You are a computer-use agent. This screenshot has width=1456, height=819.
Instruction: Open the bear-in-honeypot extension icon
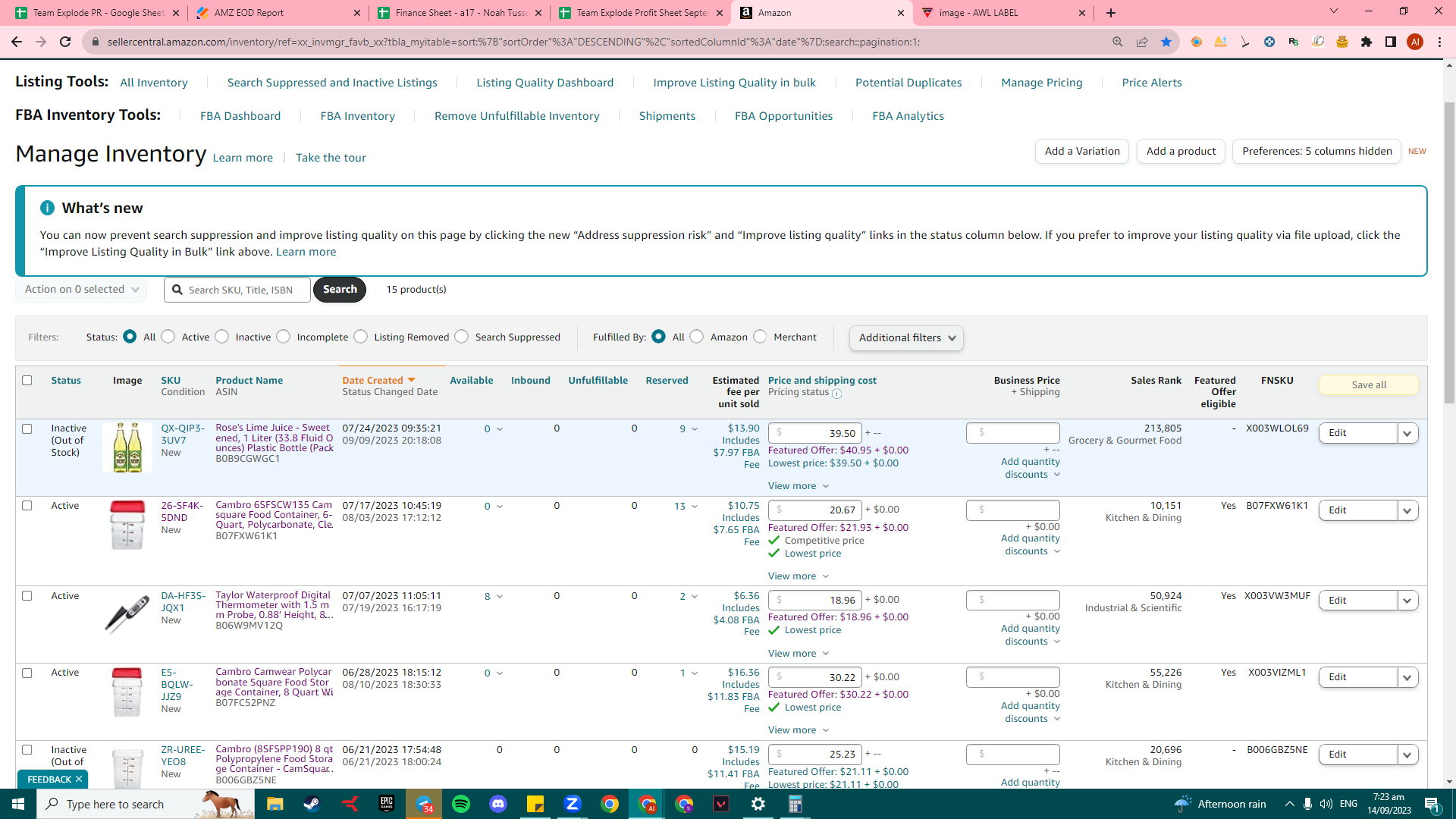[1342, 42]
